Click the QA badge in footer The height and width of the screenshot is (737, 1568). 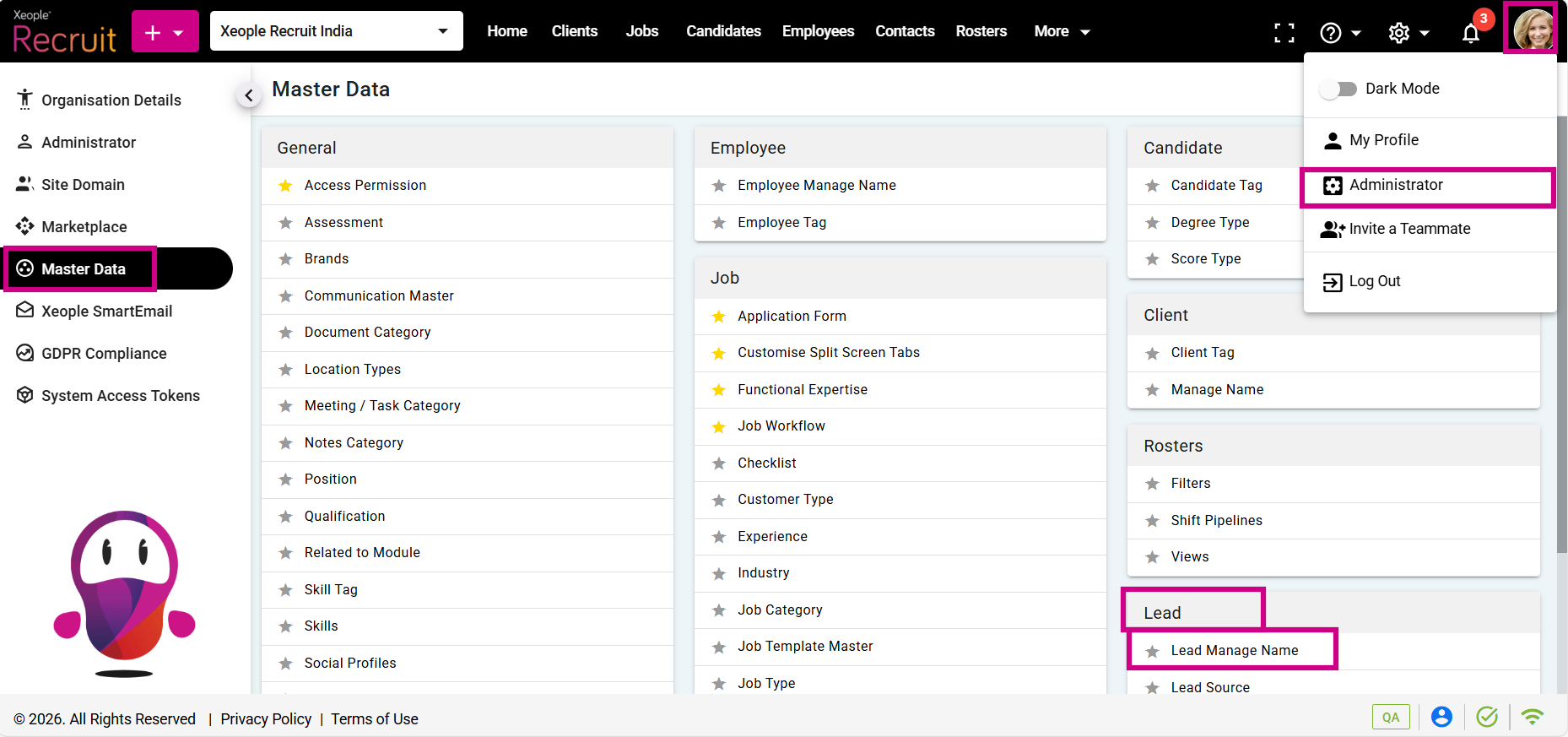(x=1390, y=717)
